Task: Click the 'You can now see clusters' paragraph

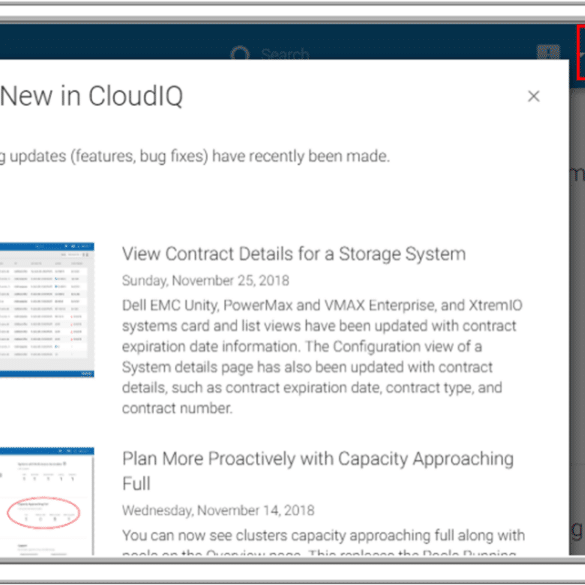Action: point(323,542)
